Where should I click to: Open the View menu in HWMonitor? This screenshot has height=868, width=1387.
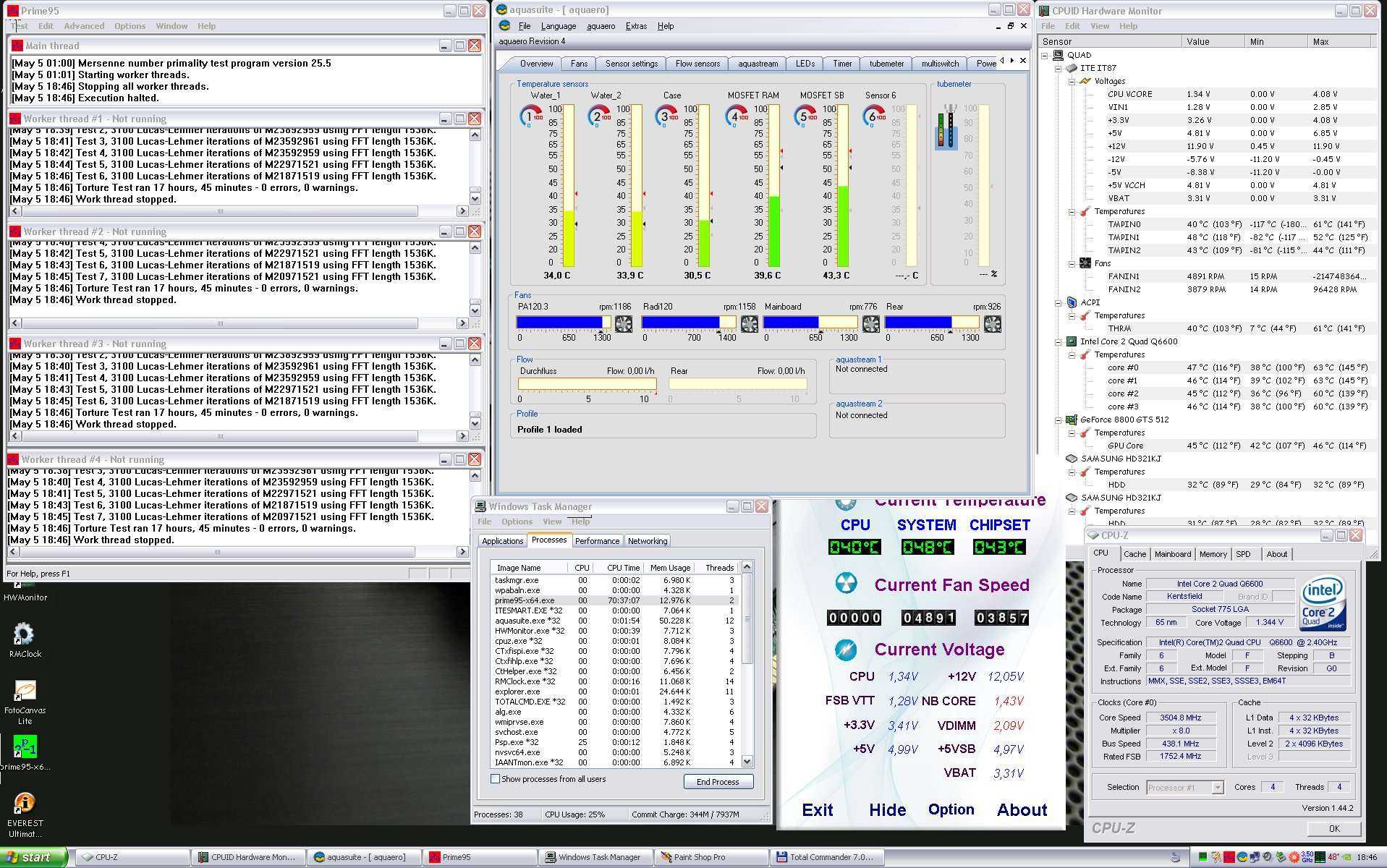pyautogui.click(x=1099, y=26)
